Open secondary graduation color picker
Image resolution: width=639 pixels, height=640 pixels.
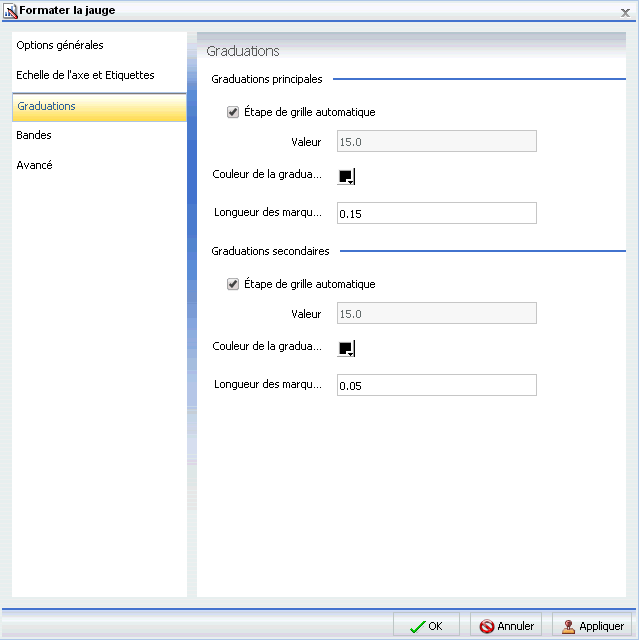(346, 348)
